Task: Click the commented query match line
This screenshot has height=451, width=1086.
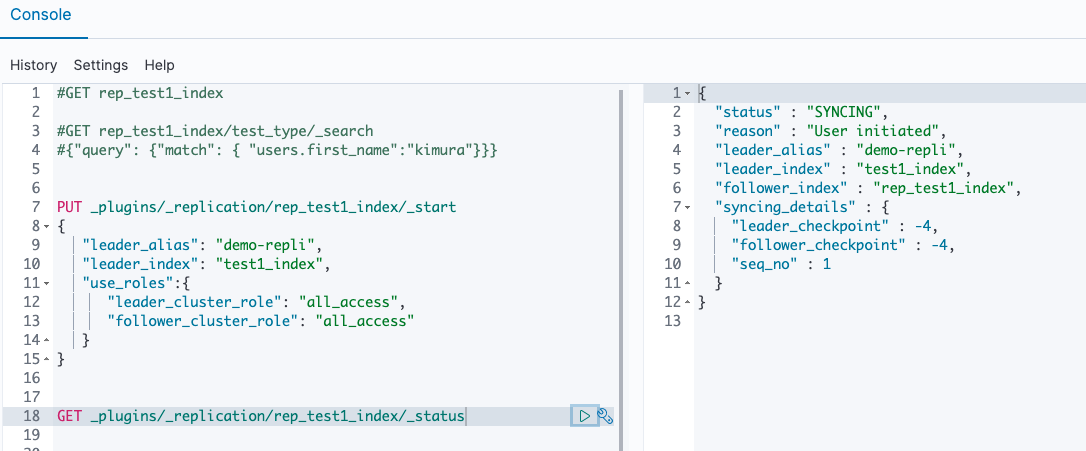Action: point(277,150)
